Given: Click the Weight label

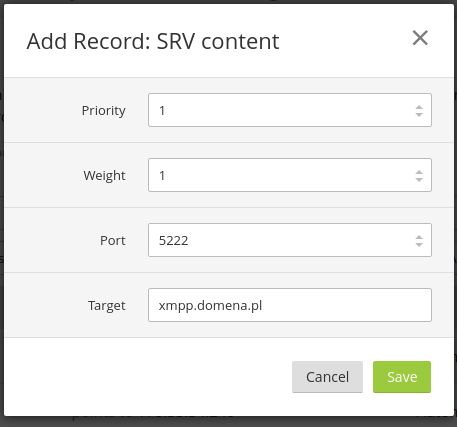Looking at the screenshot, I should [x=104, y=175].
